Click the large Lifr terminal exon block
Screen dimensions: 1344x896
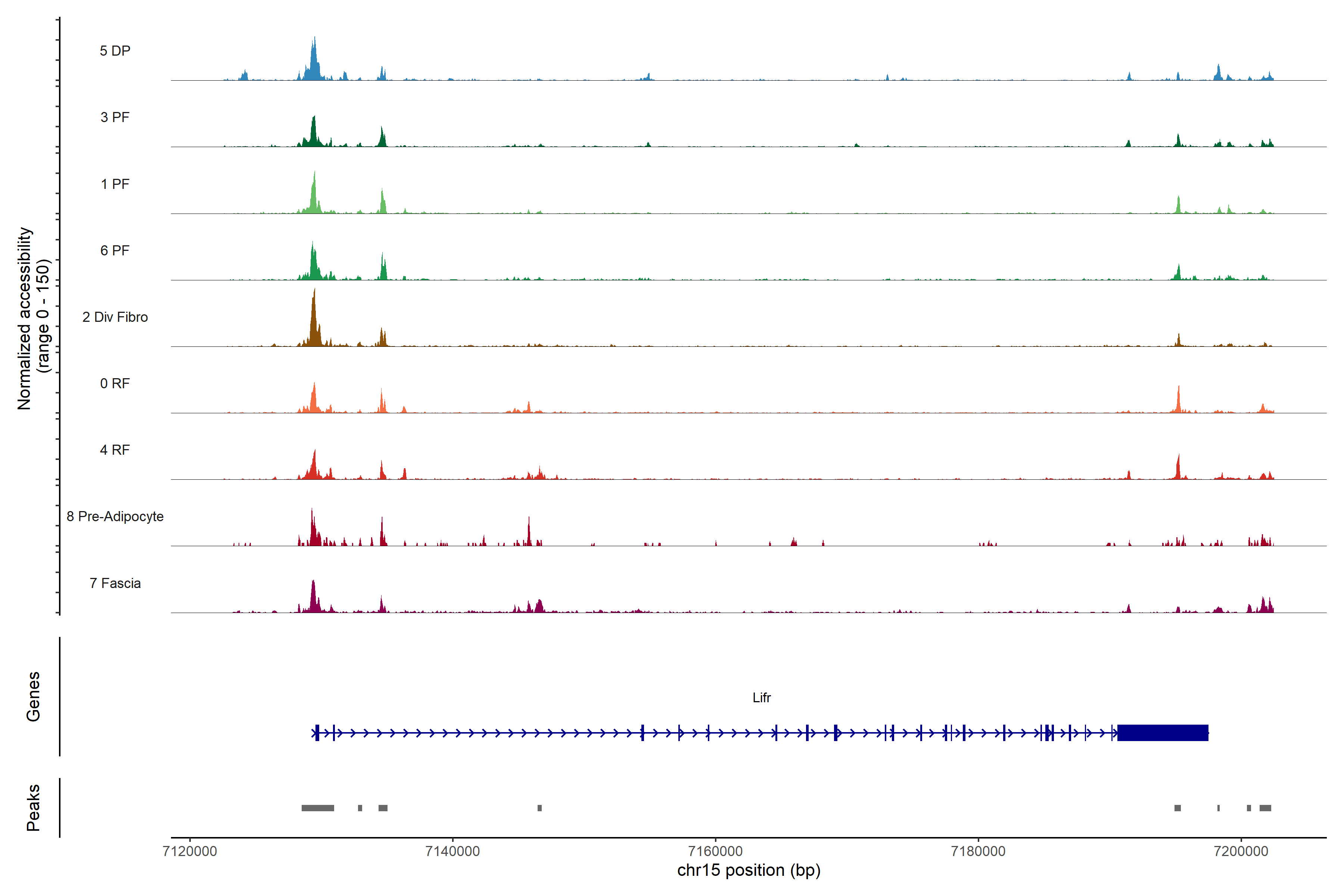click(x=1162, y=732)
